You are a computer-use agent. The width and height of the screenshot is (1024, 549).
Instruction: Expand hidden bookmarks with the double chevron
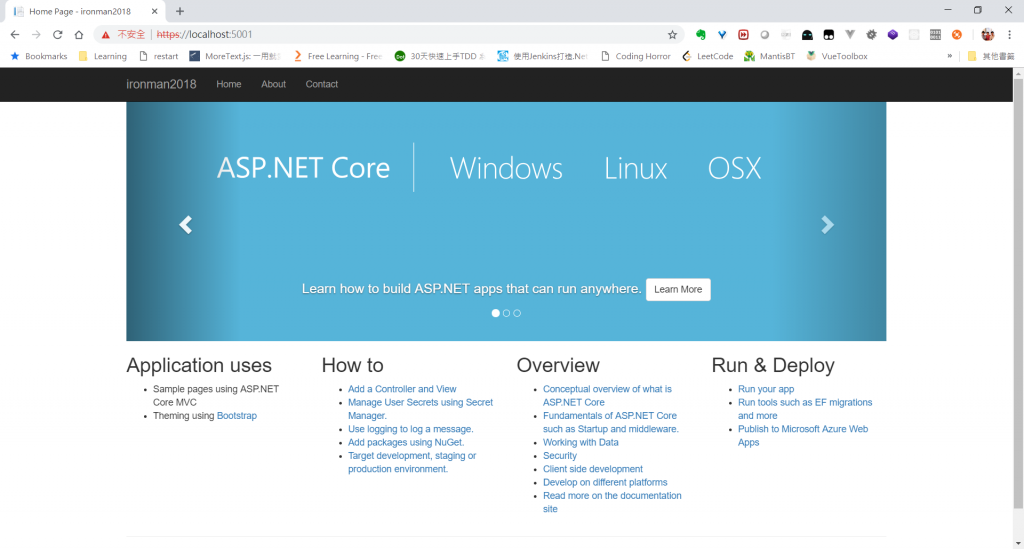pyautogui.click(x=950, y=56)
